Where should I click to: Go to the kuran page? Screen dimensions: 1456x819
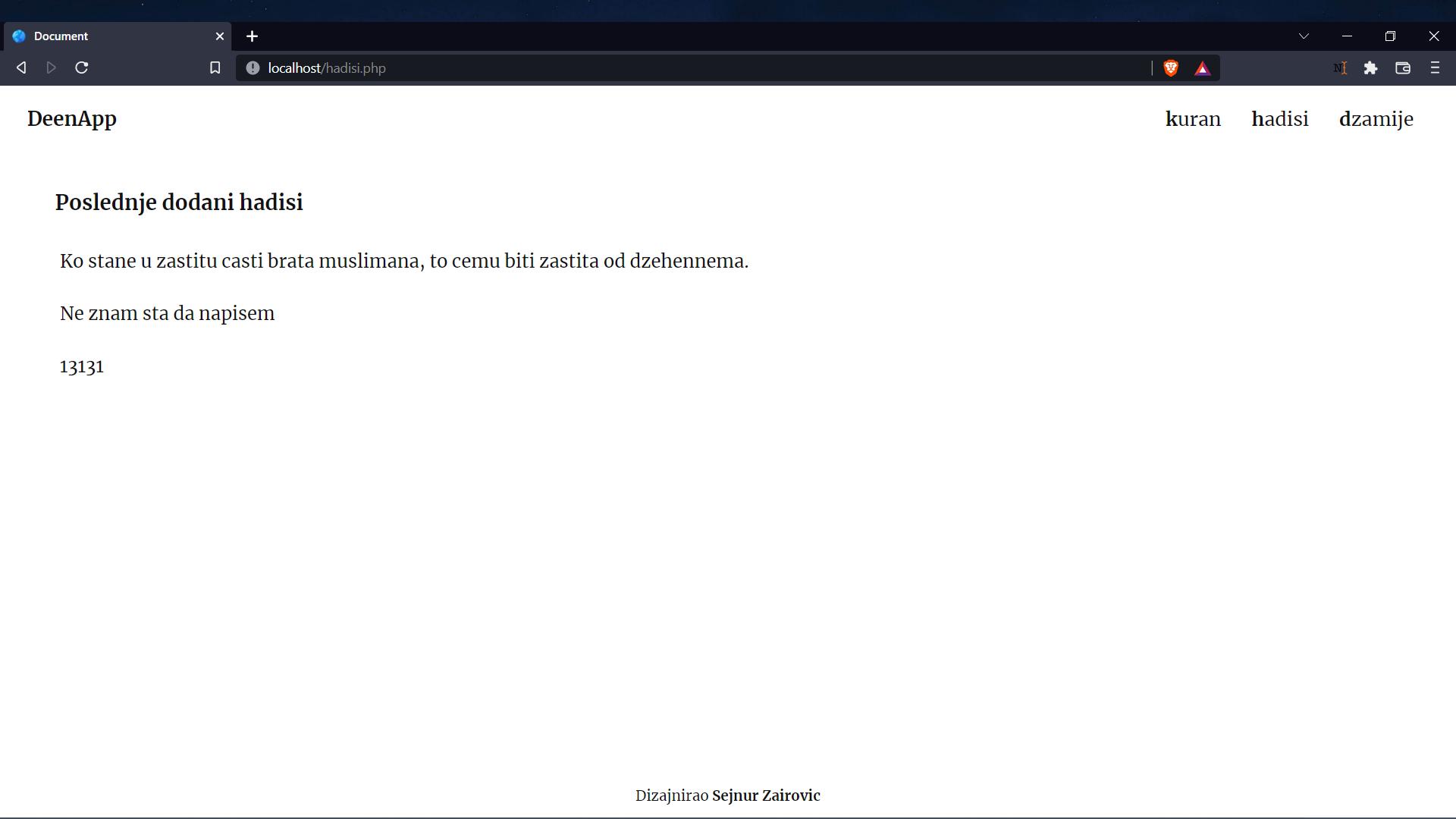1193,119
